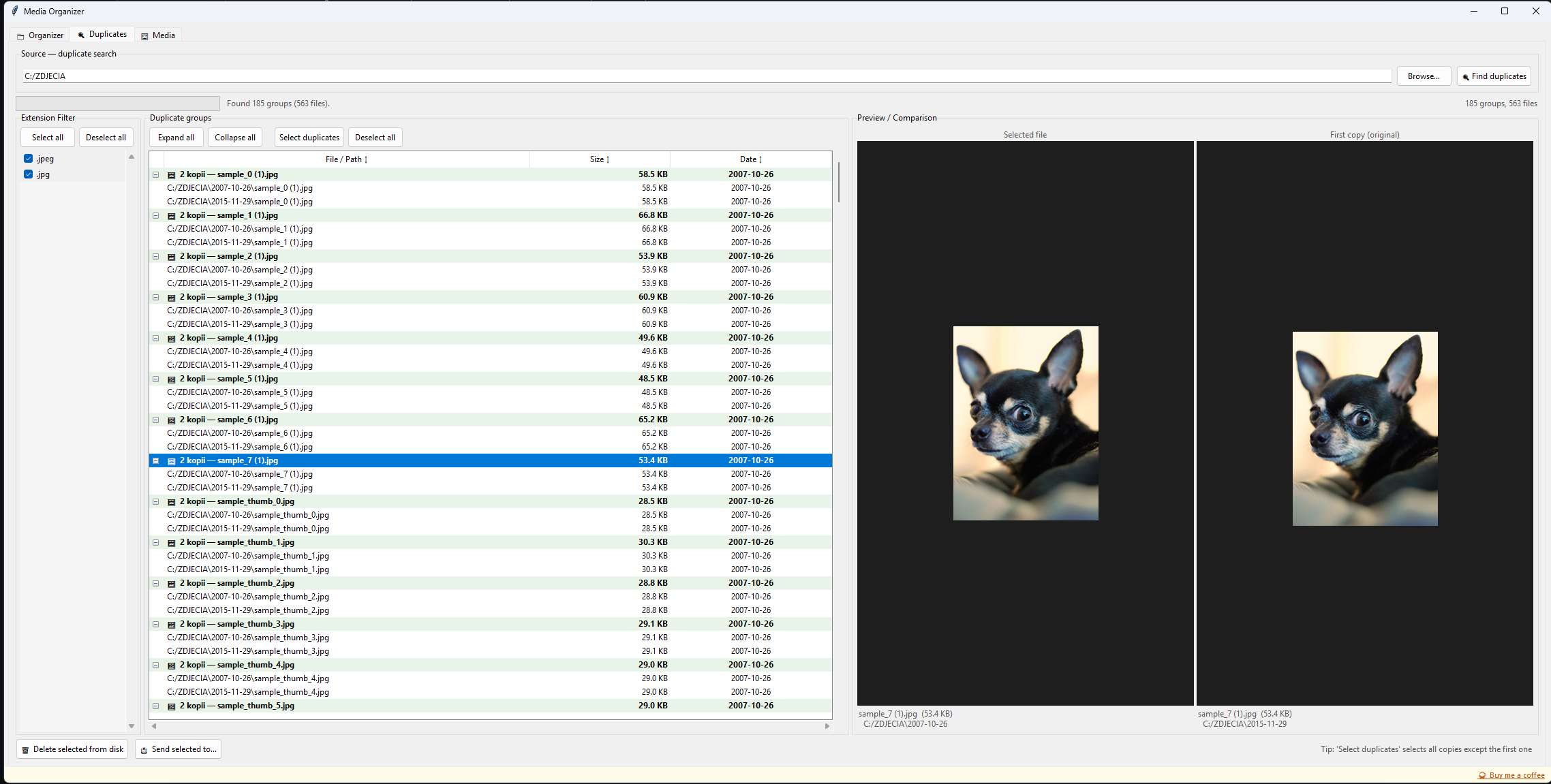Click the image icon of sample_4 (1).jpg group

click(x=172, y=339)
